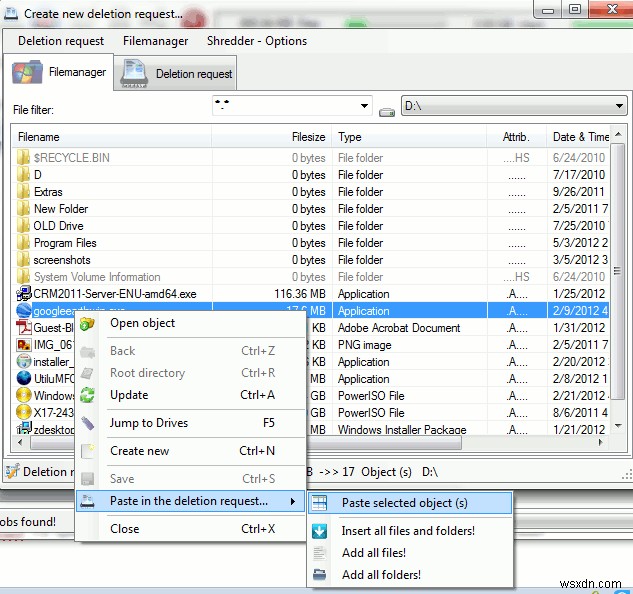633x594 pixels.
Task: Select the folder named D
Action: (x=310, y=175)
